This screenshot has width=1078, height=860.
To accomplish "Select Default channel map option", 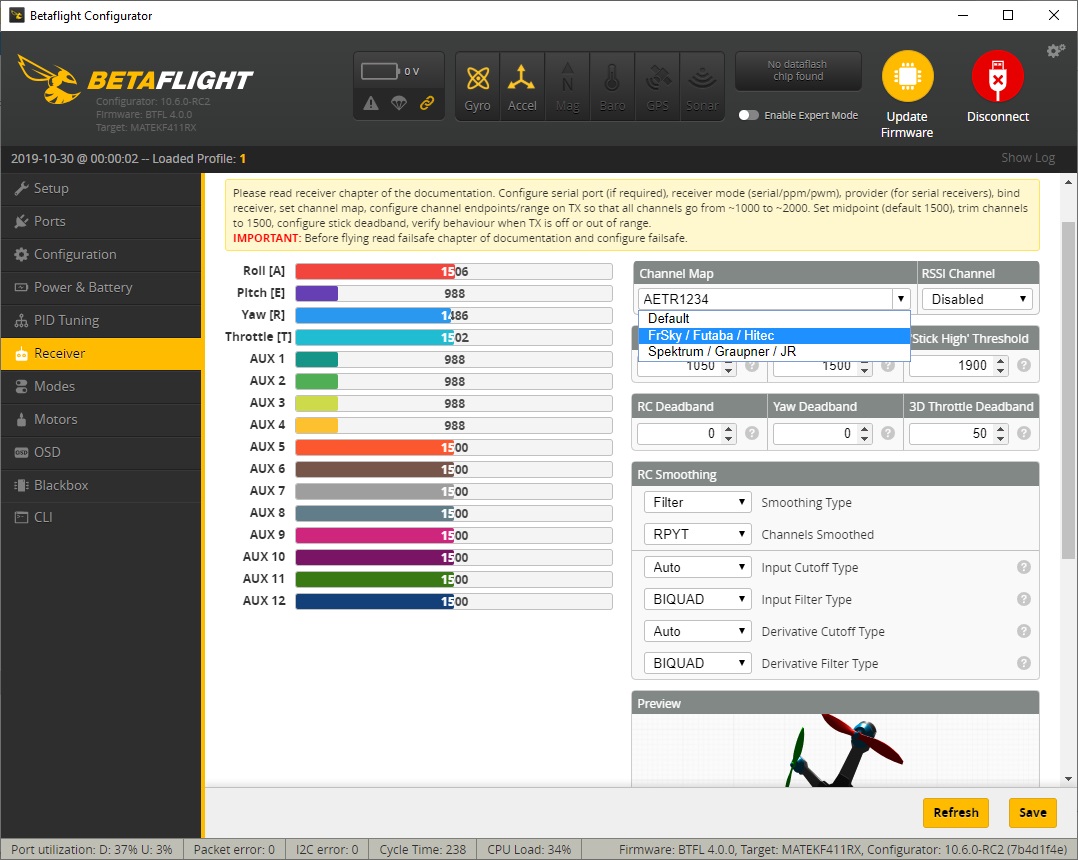I will [774, 319].
